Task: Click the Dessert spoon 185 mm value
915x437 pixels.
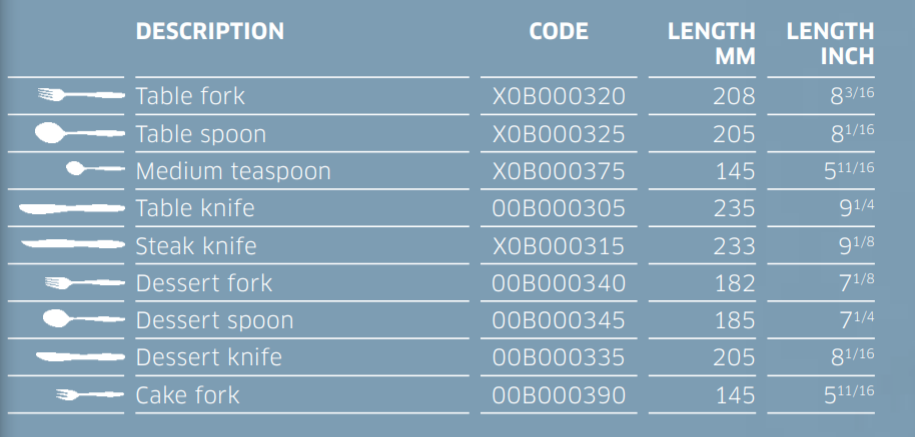Action: pos(734,320)
